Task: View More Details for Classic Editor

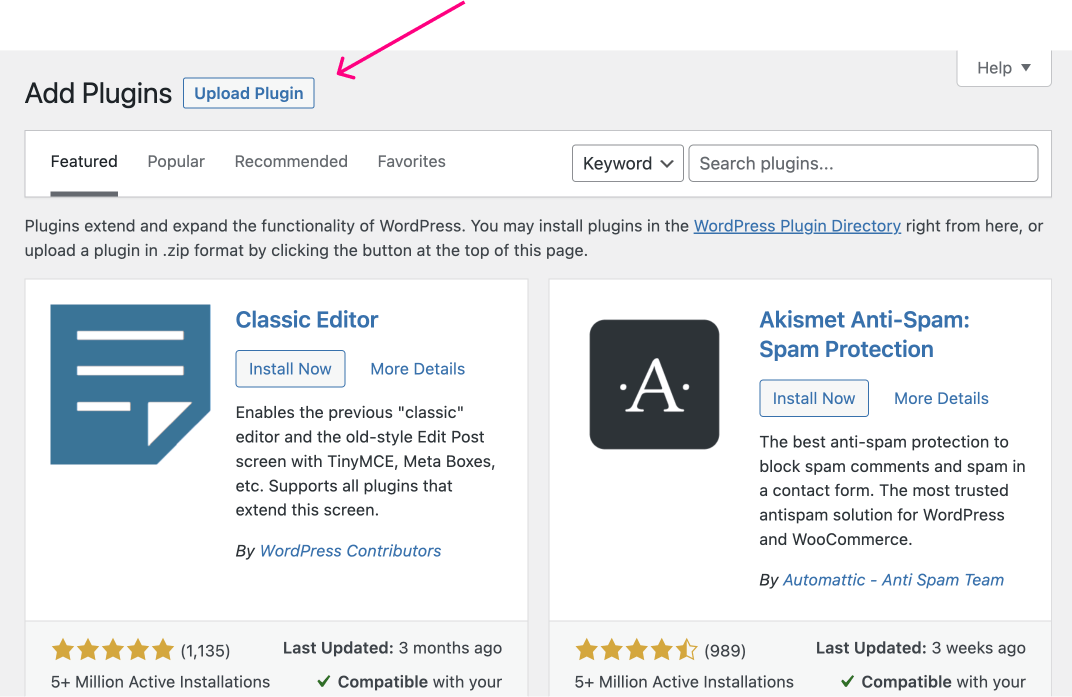Action: click(x=417, y=369)
